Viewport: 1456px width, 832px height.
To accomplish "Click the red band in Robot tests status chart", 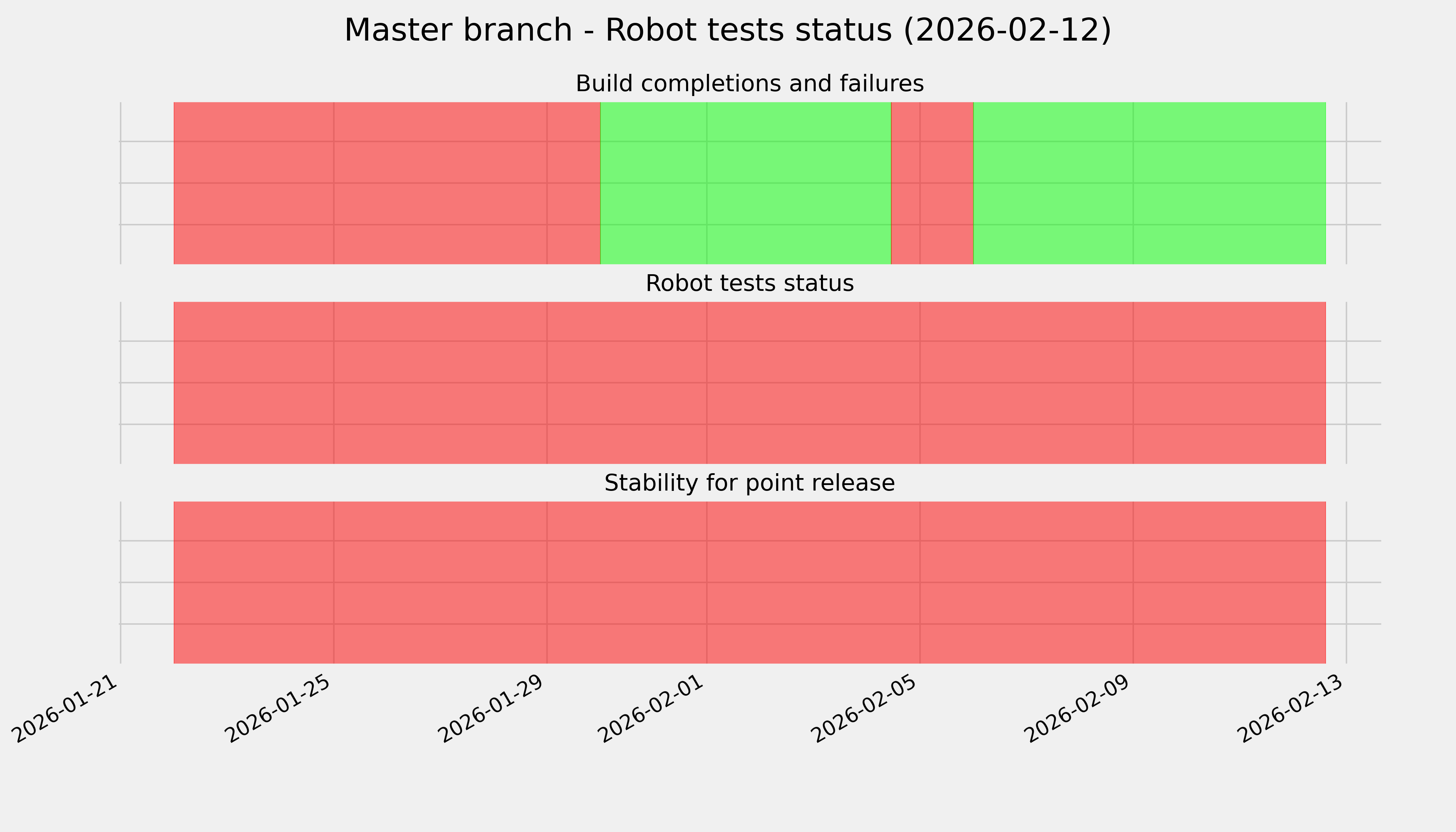I will [749, 383].
